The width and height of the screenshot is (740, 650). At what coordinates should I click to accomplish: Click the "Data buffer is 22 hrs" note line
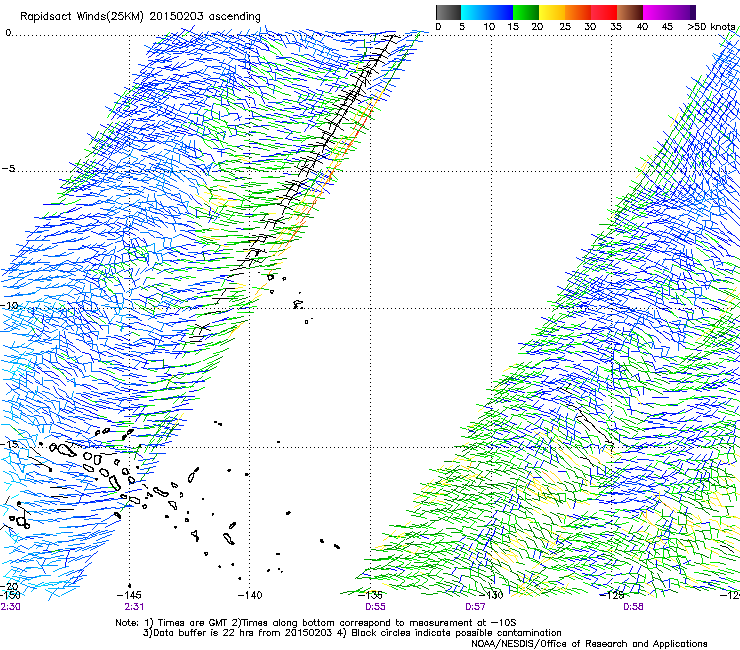(x=352, y=633)
